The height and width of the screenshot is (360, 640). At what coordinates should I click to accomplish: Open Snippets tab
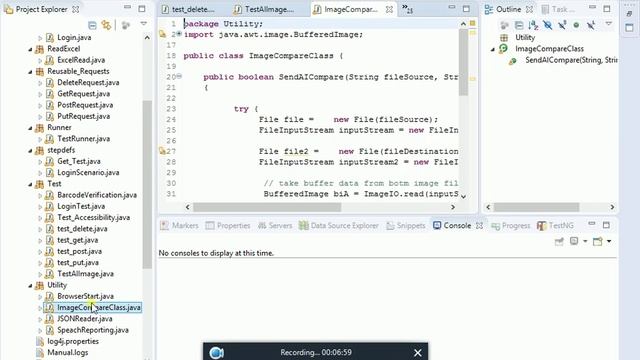click(406, 225)
